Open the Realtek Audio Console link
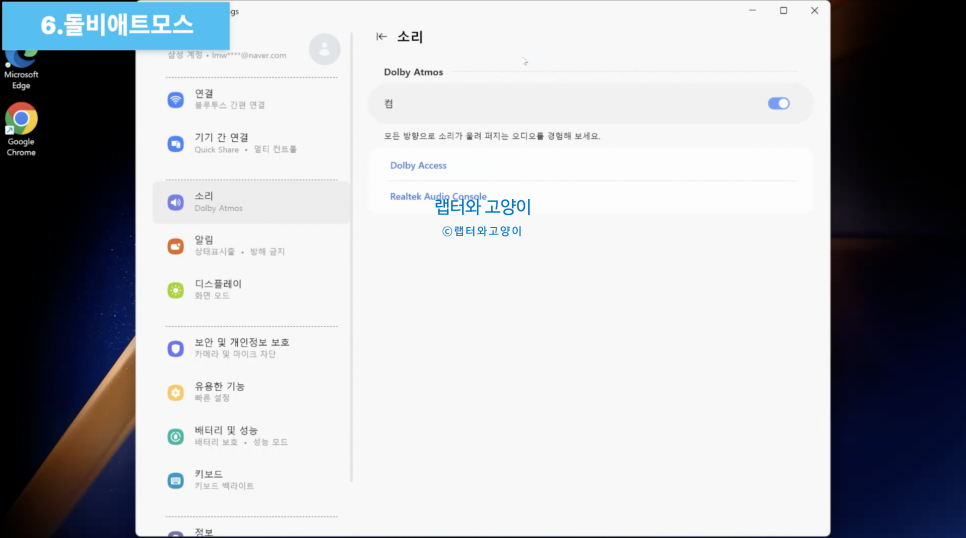Viewport: 966px width, 538px height. click(x=438, y=197)
